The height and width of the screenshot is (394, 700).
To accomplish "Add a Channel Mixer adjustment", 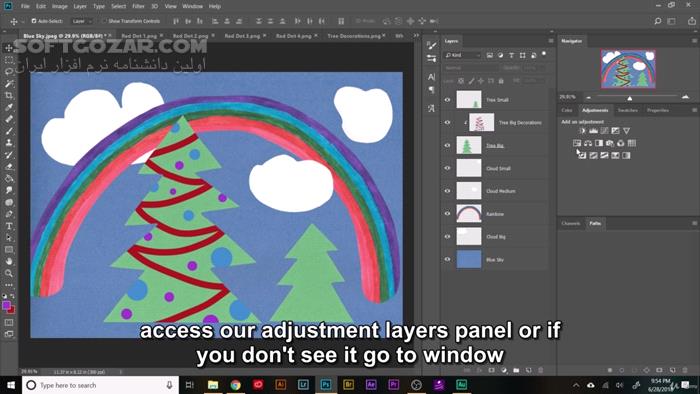I will [x=621, y=143].
